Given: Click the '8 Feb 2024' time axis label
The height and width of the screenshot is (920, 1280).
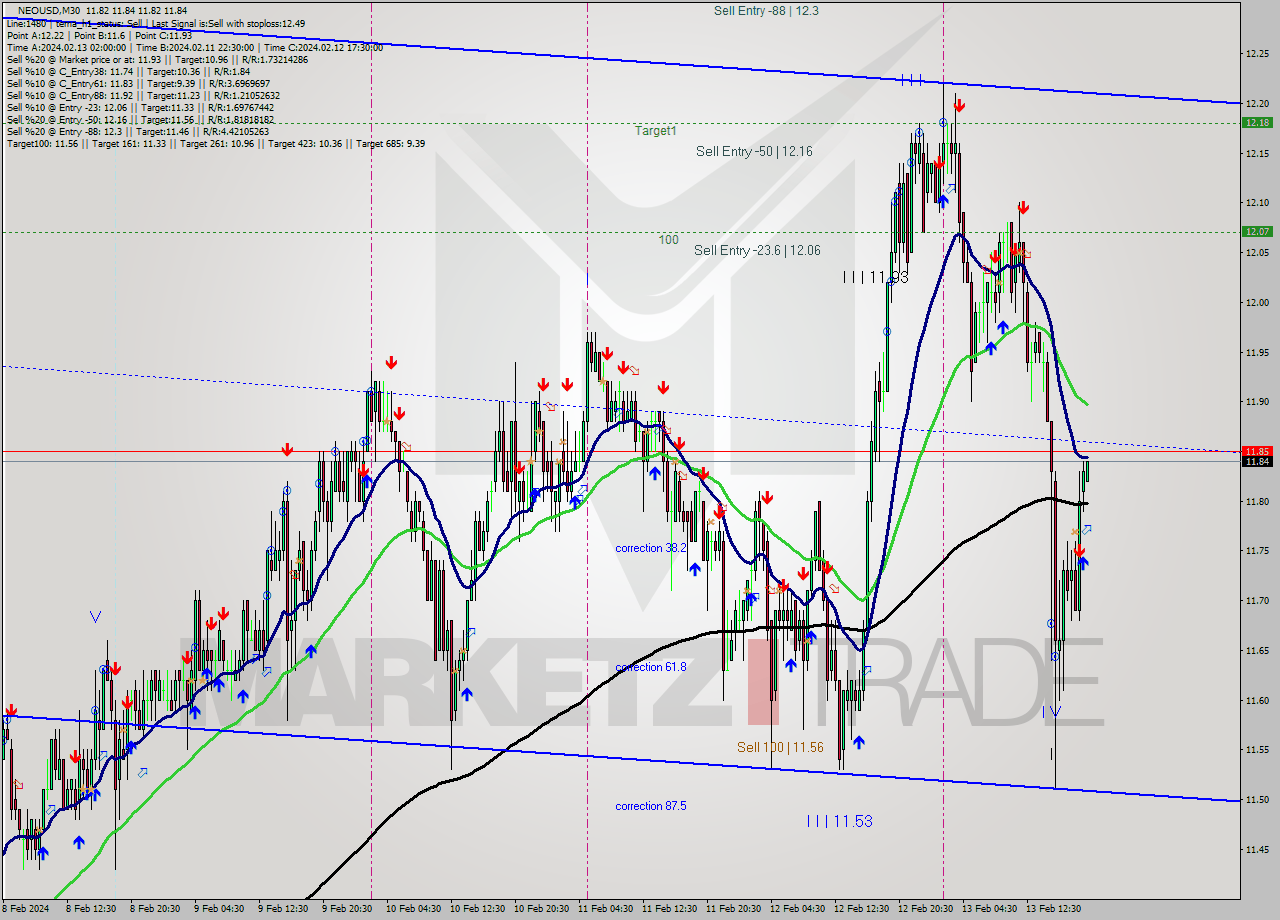Looking at the screenshot, I should point(25,909).
